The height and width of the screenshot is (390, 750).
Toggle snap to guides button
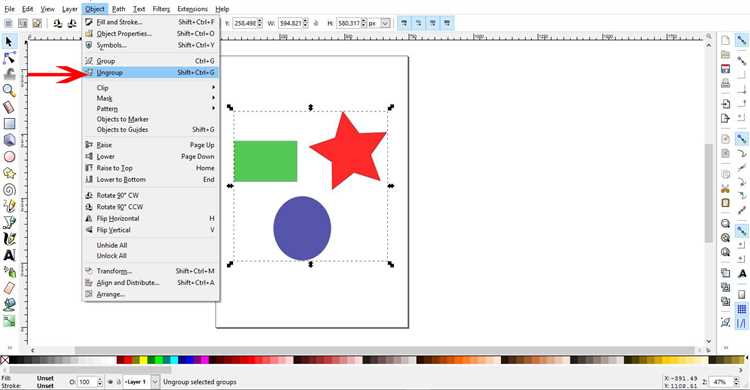tap(741, 324)
